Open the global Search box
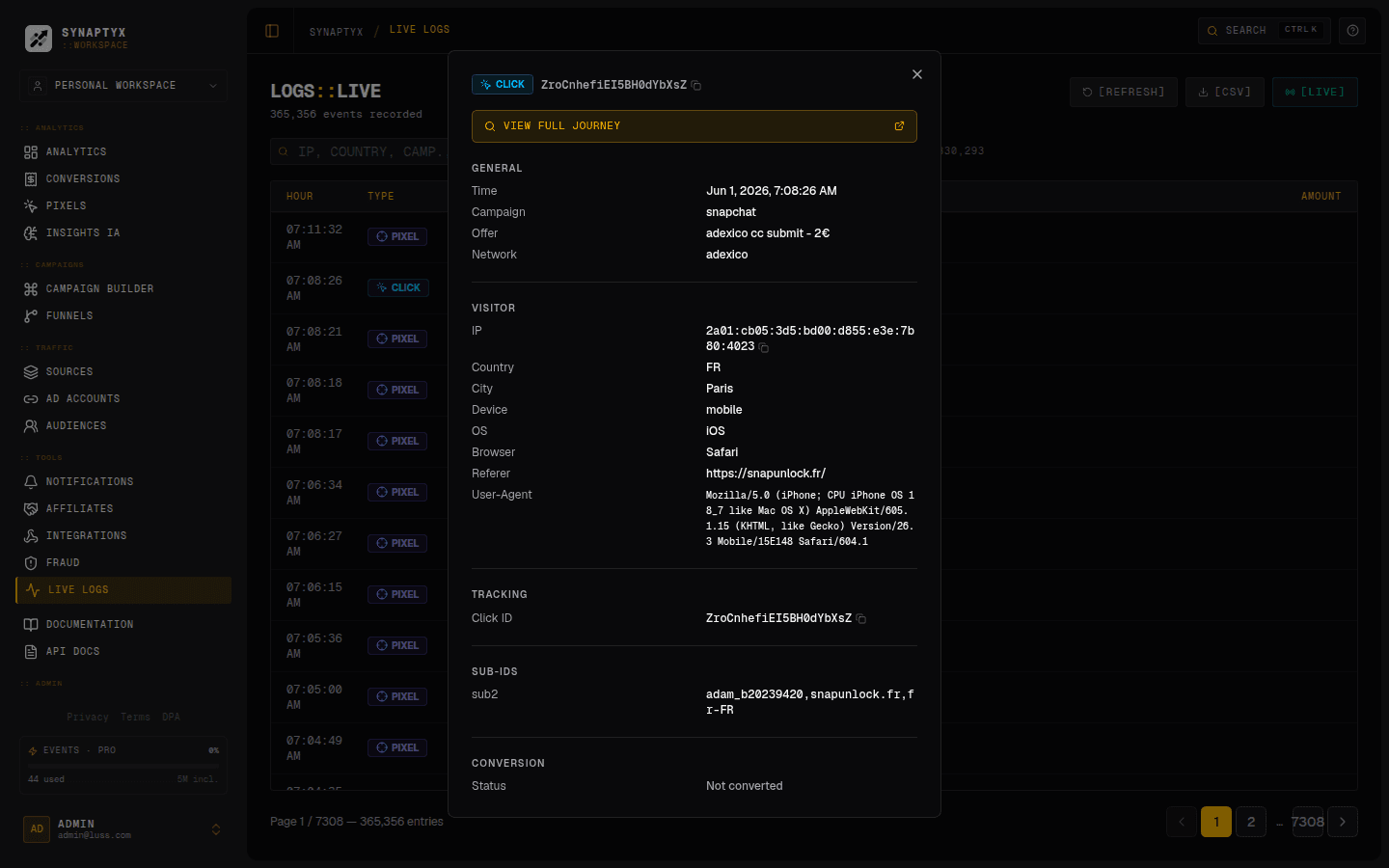The height and width of the screenshot is (868, 1389). pos(1264,31)
